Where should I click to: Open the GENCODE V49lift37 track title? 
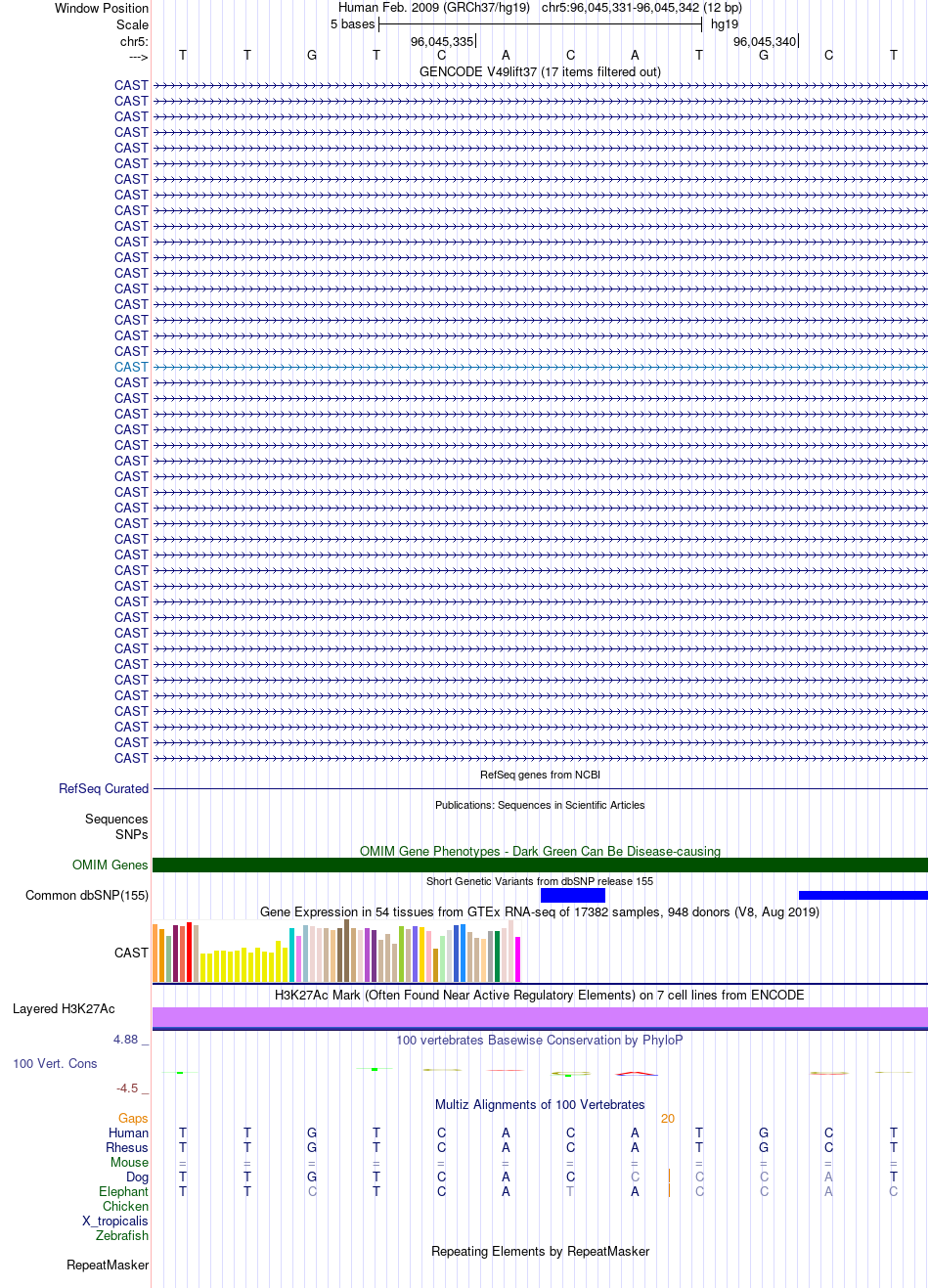540,71
